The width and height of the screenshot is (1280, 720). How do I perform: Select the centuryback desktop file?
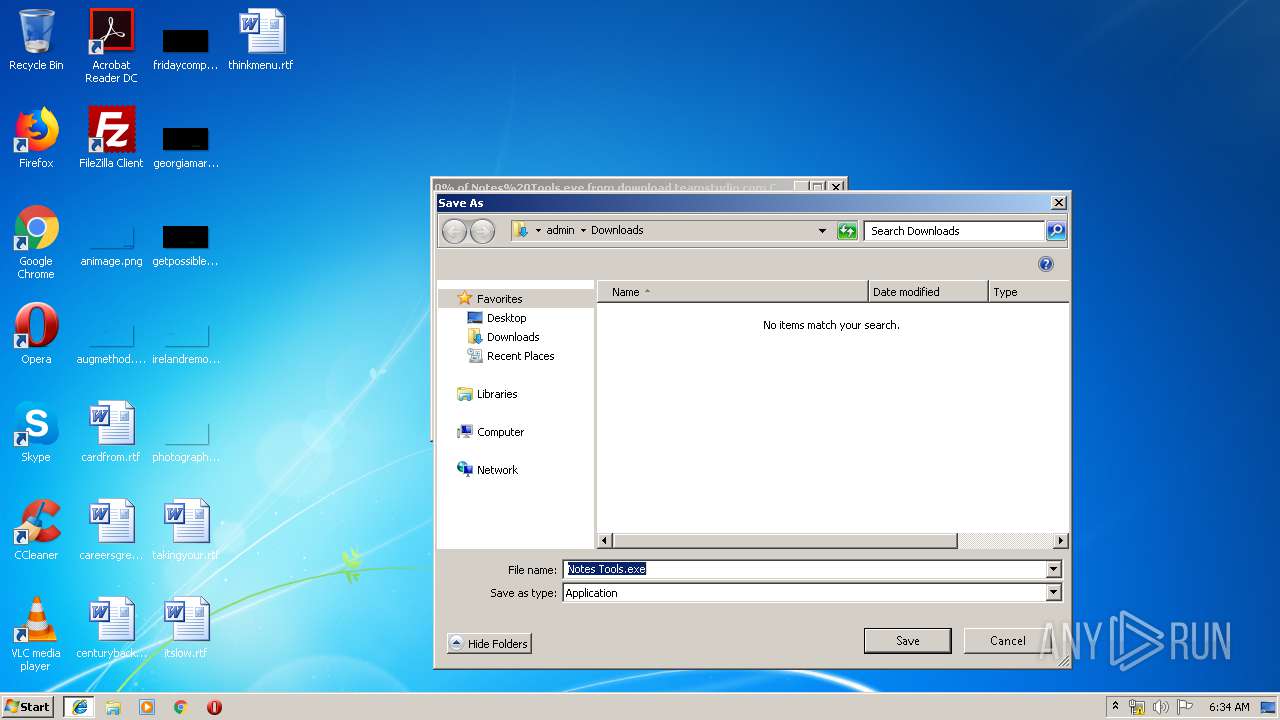(111, 628)
